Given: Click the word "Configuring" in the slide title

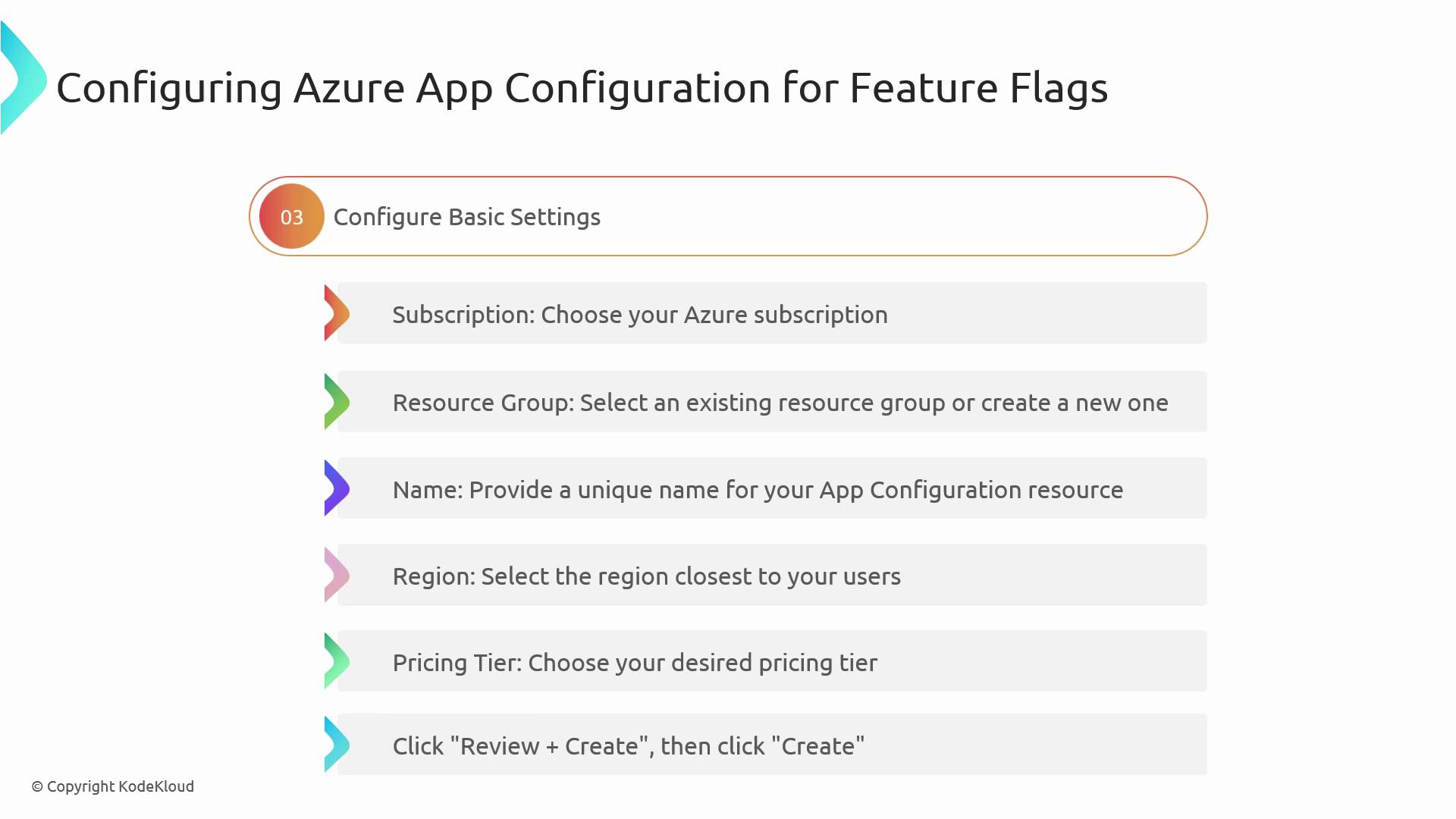Looking at the screenshot, I should click(169, 88).
